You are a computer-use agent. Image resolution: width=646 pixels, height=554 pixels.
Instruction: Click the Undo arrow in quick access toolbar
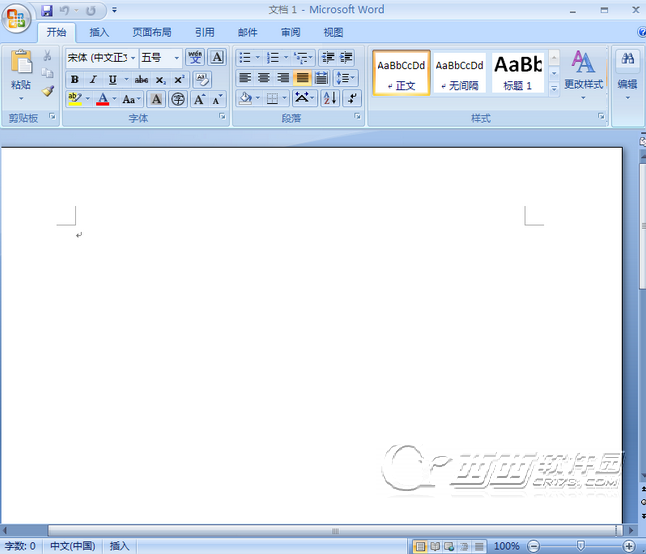pyautogui.click(x=64, y=11)
